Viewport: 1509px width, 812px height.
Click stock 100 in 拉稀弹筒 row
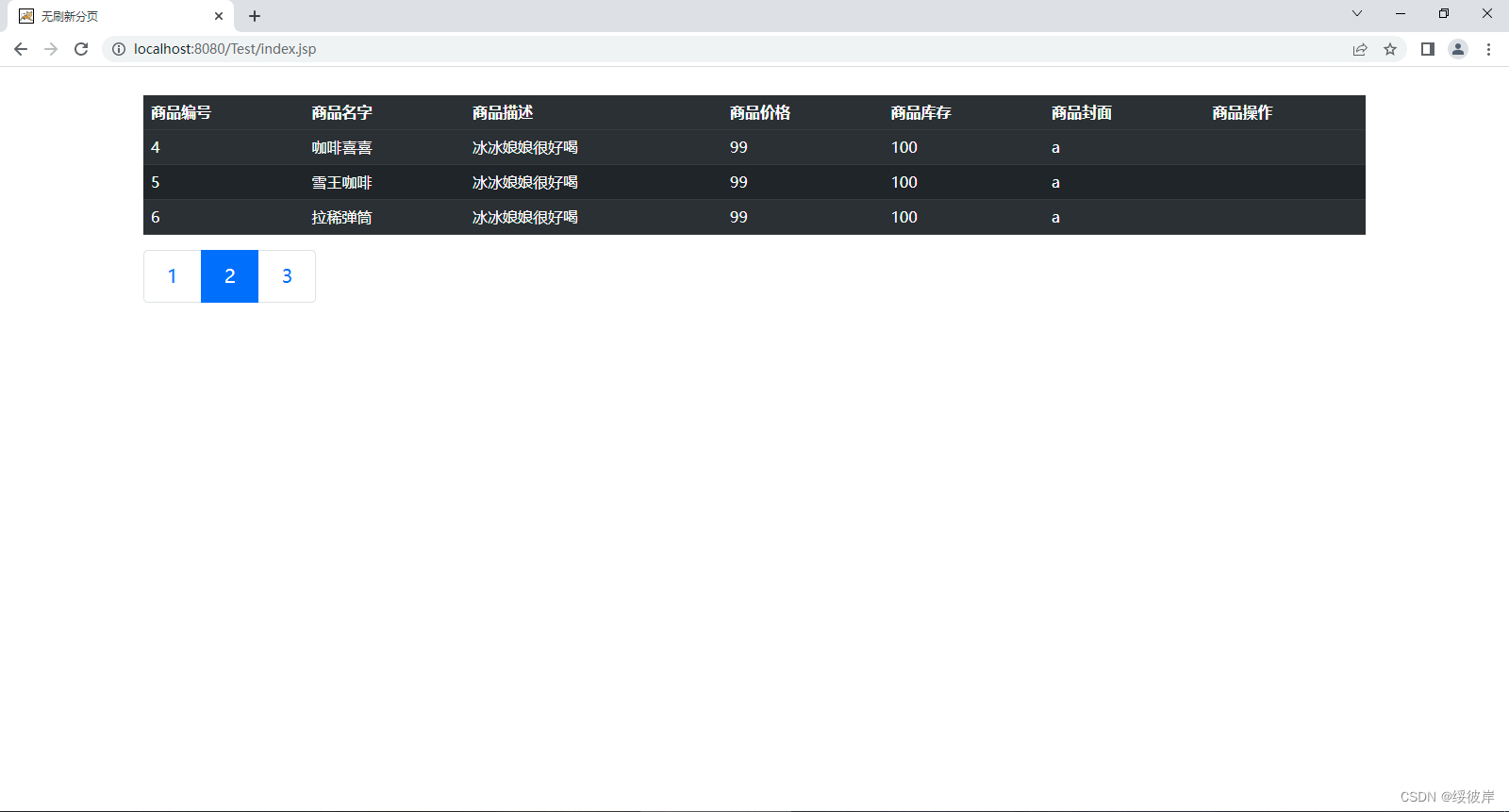point(904,218)
